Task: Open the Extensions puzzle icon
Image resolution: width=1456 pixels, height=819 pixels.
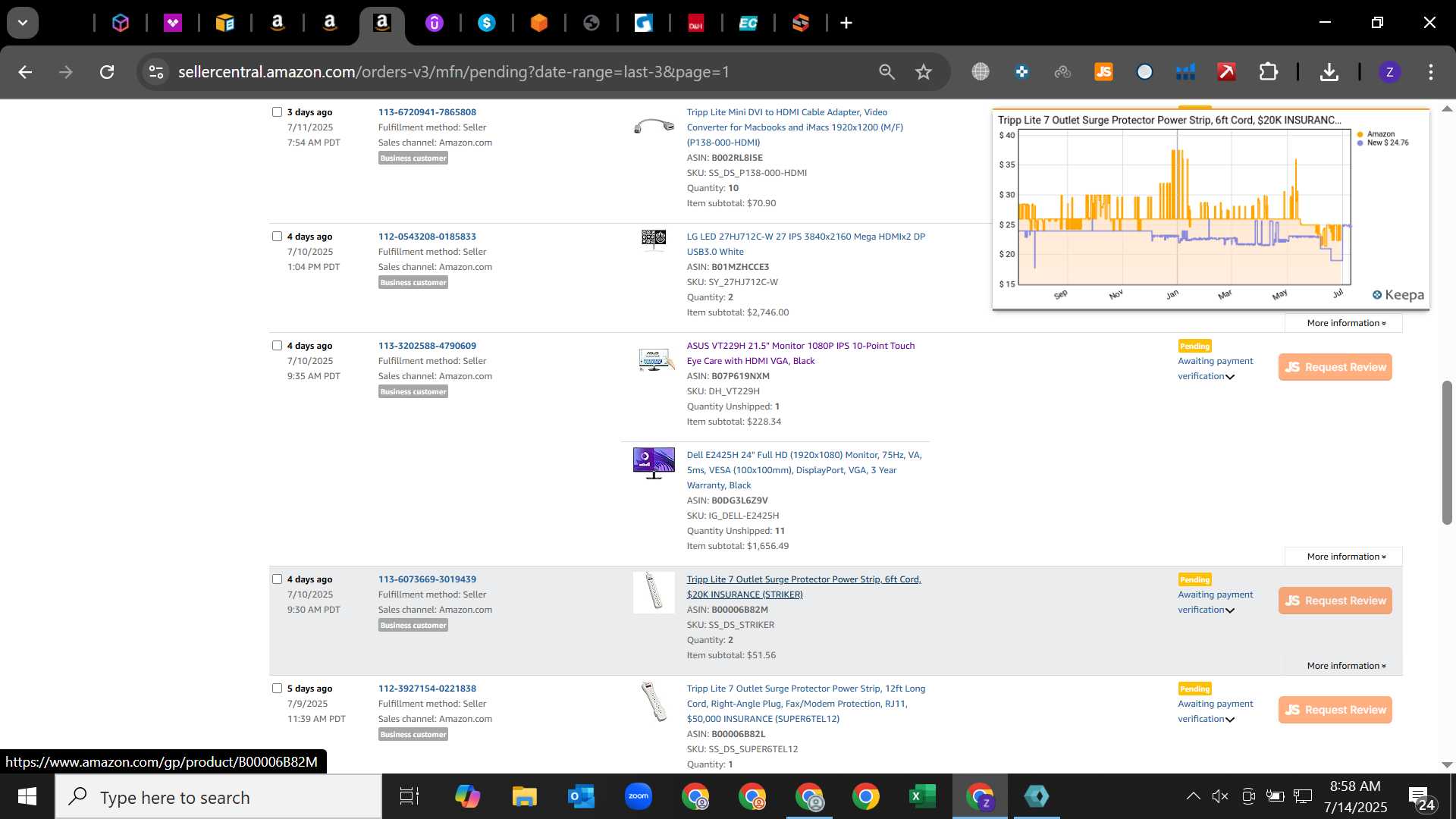Action: point(1268,72)
